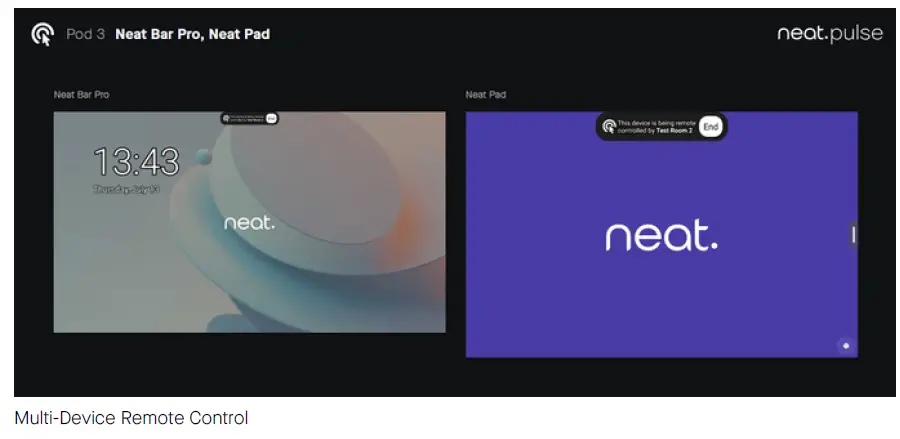This screenshot has width=900, height=439.
Task: Click the neat. logo on the Neat Bar Pro screen
Action: [x=249, y=222]
